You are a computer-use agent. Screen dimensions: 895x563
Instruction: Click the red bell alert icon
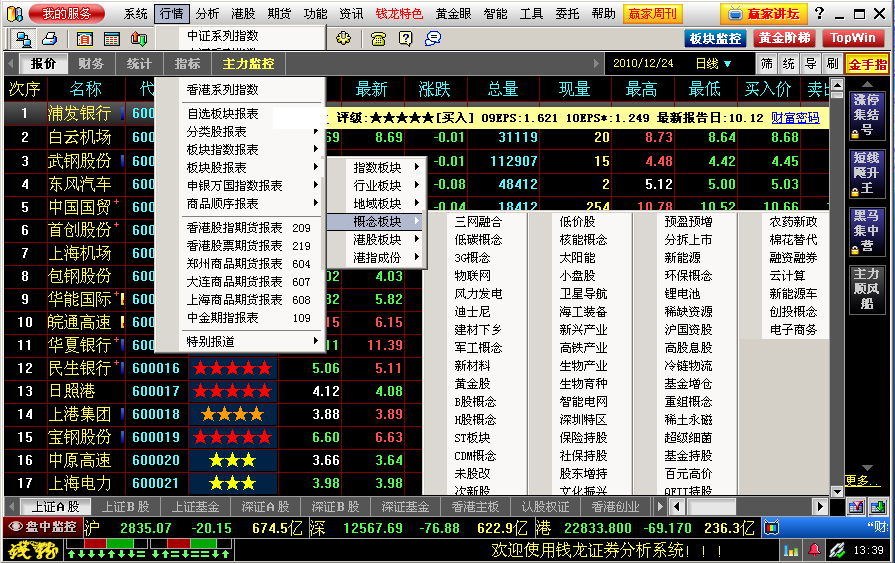click(x=814, y=550)
